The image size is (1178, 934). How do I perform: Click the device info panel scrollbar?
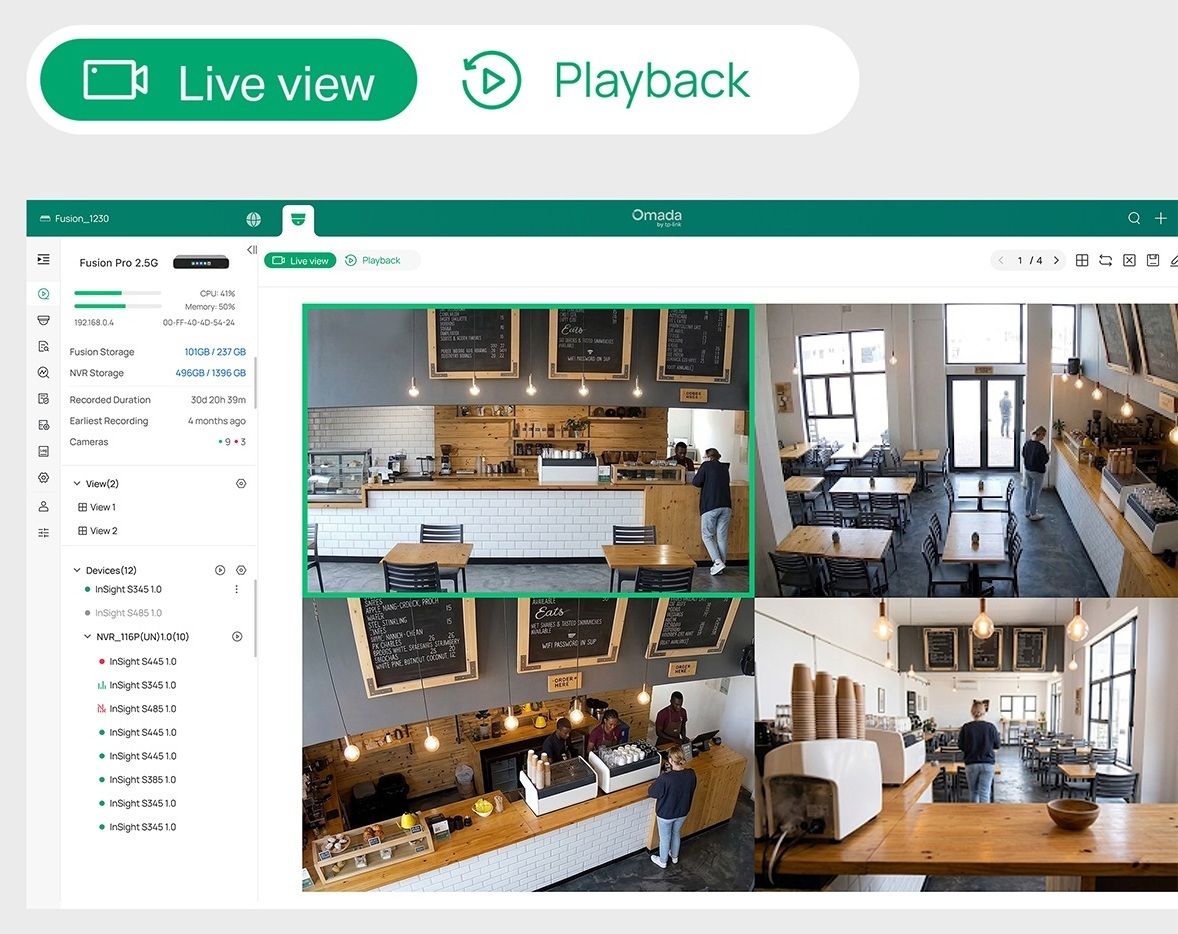click(x=255, y=382)
